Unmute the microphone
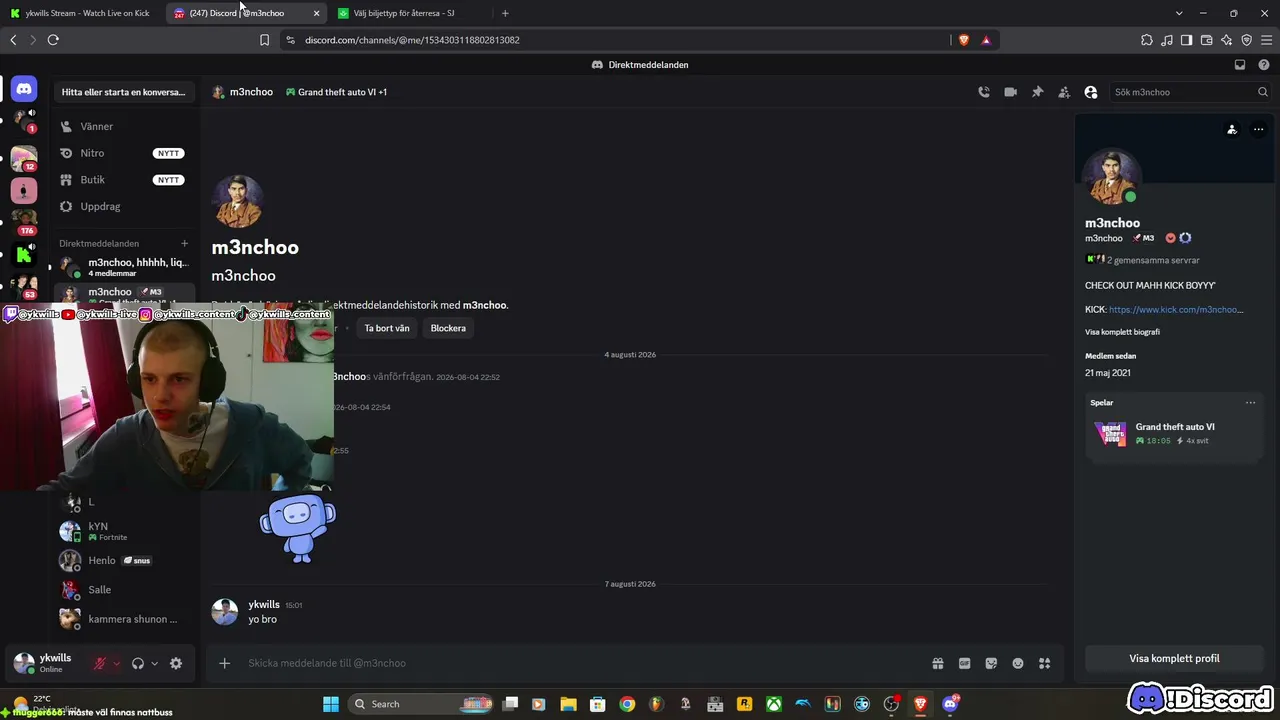This screenshot has height=720, width=1280. pos(100,663)
